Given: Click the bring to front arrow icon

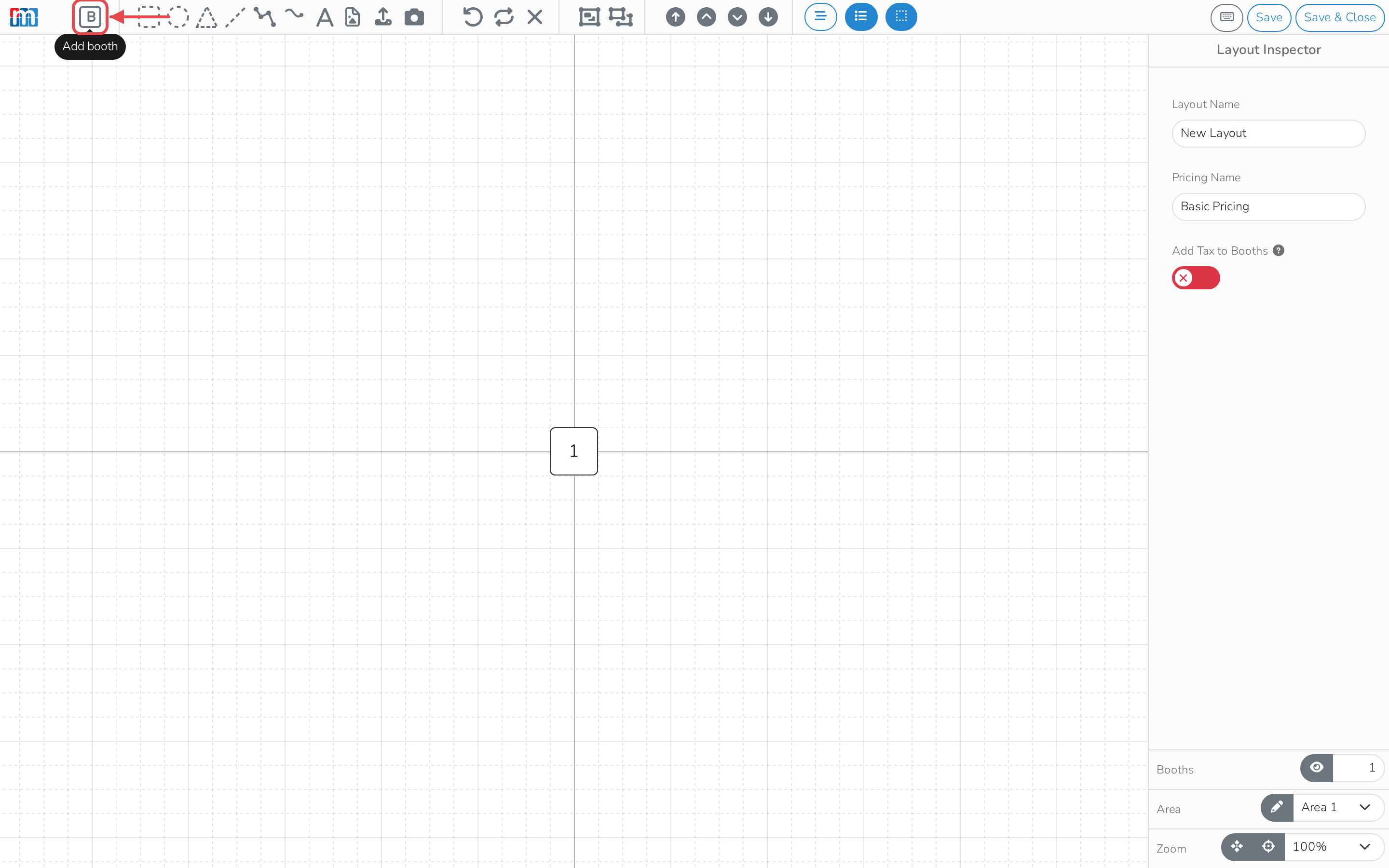Looking at the screenshot, I should click(x=676, y=17).
